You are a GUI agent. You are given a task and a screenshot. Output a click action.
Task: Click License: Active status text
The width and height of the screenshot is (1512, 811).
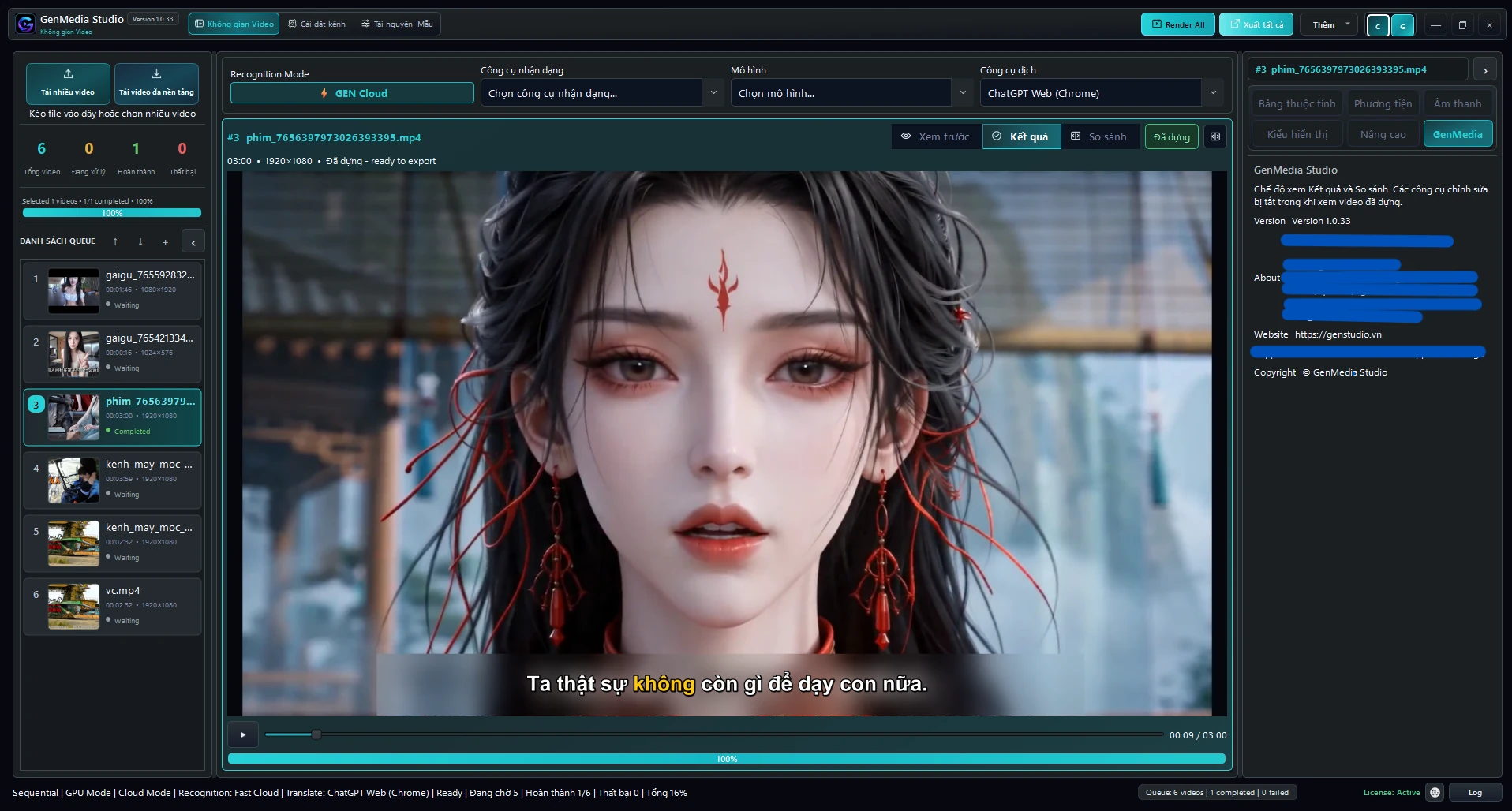(x=1391, y=792)
